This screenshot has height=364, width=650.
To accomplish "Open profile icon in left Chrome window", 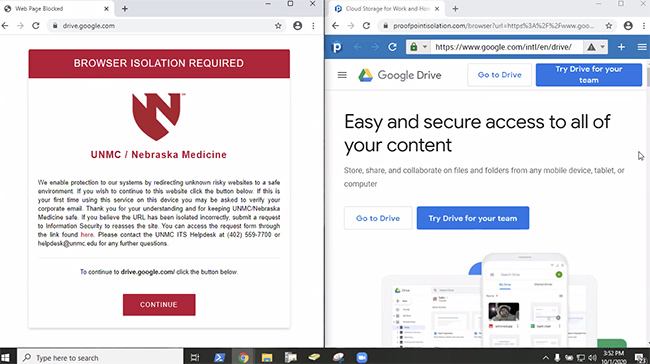I will pyautogui.click(x=298, y=26).
